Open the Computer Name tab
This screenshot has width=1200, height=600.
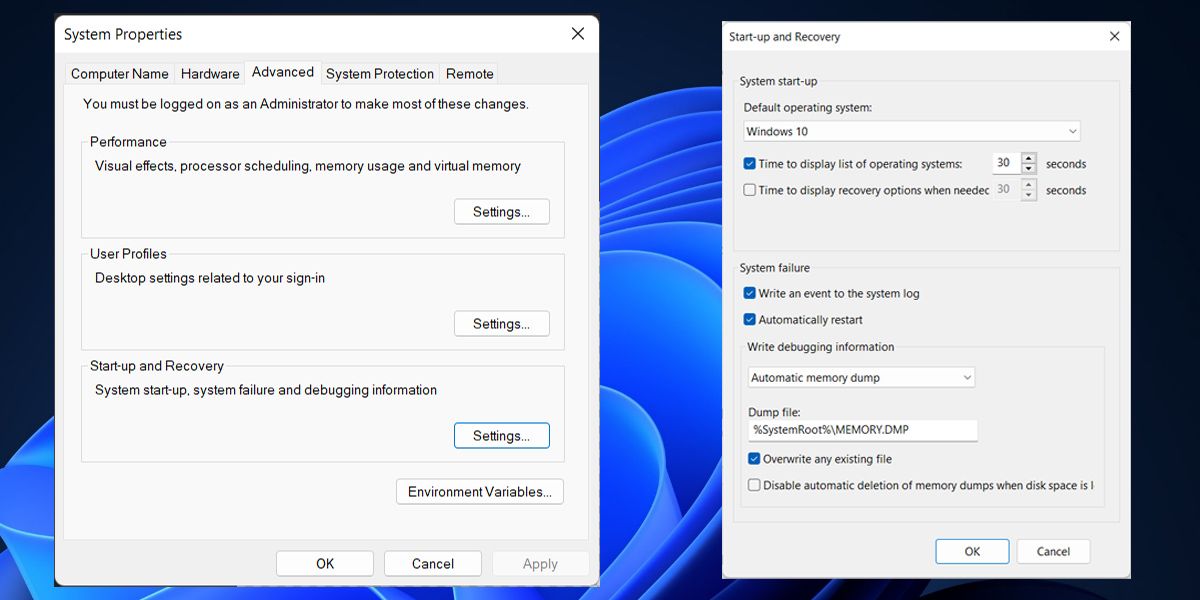pos(120,74)
